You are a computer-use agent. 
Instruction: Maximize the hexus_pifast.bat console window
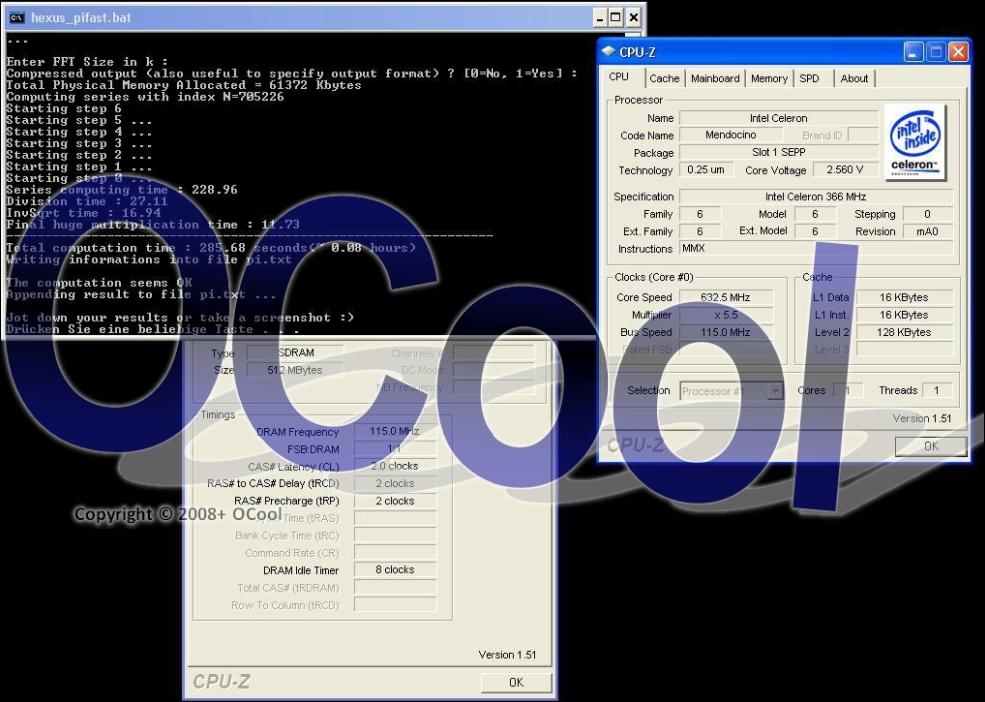[616, 18]
